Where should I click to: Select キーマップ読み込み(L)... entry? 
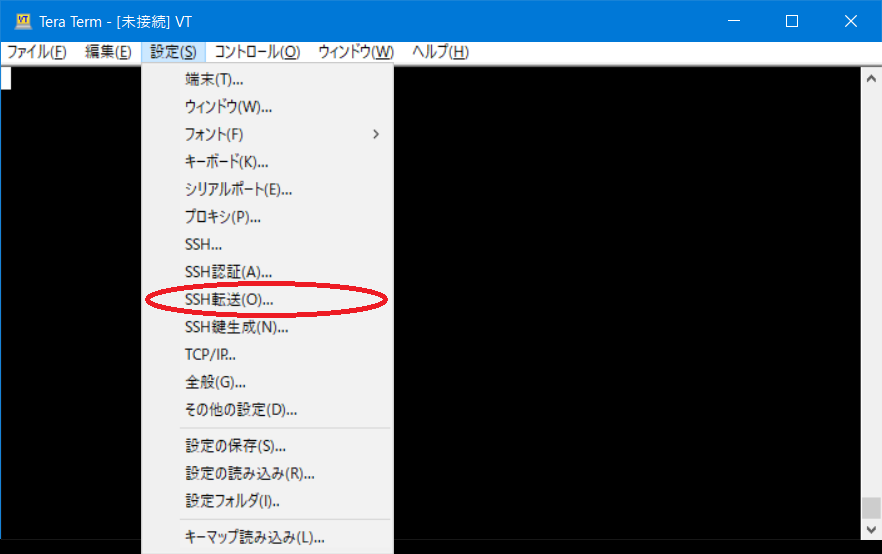pyautogui.click(x=267, y=538)
